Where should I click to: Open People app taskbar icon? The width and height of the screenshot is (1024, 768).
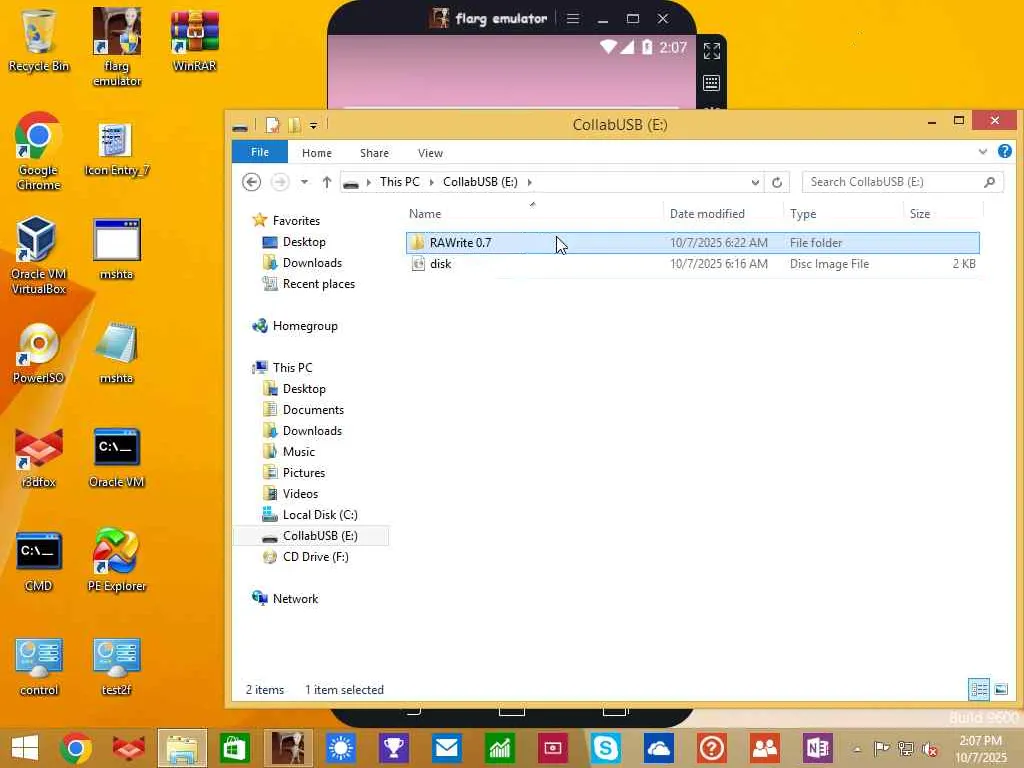pyautogui.click(x=765, y=748)
